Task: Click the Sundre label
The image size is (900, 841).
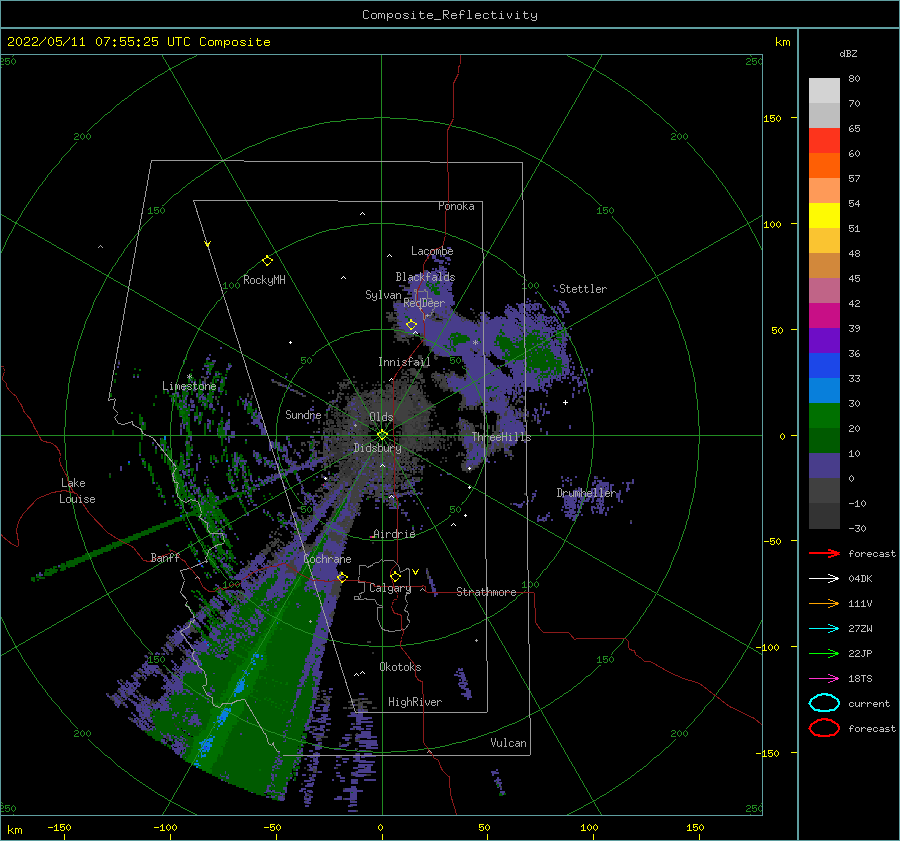Action: pyautogui.click(x=303, y=414)
